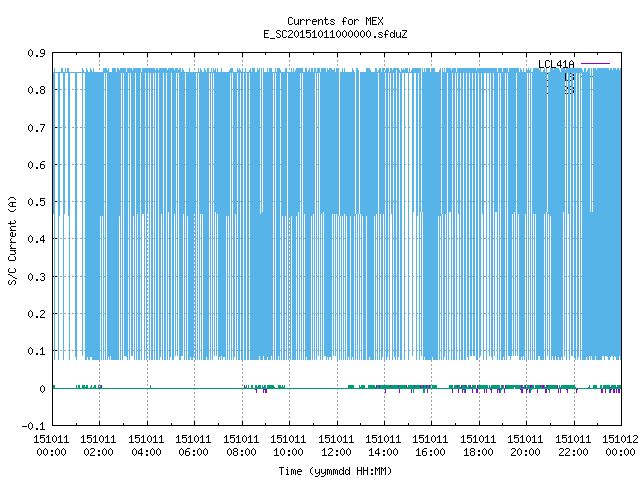640x480 pixels.
Task: Click the x-axis label '151011 06:00'
Action: pos(193,446)
